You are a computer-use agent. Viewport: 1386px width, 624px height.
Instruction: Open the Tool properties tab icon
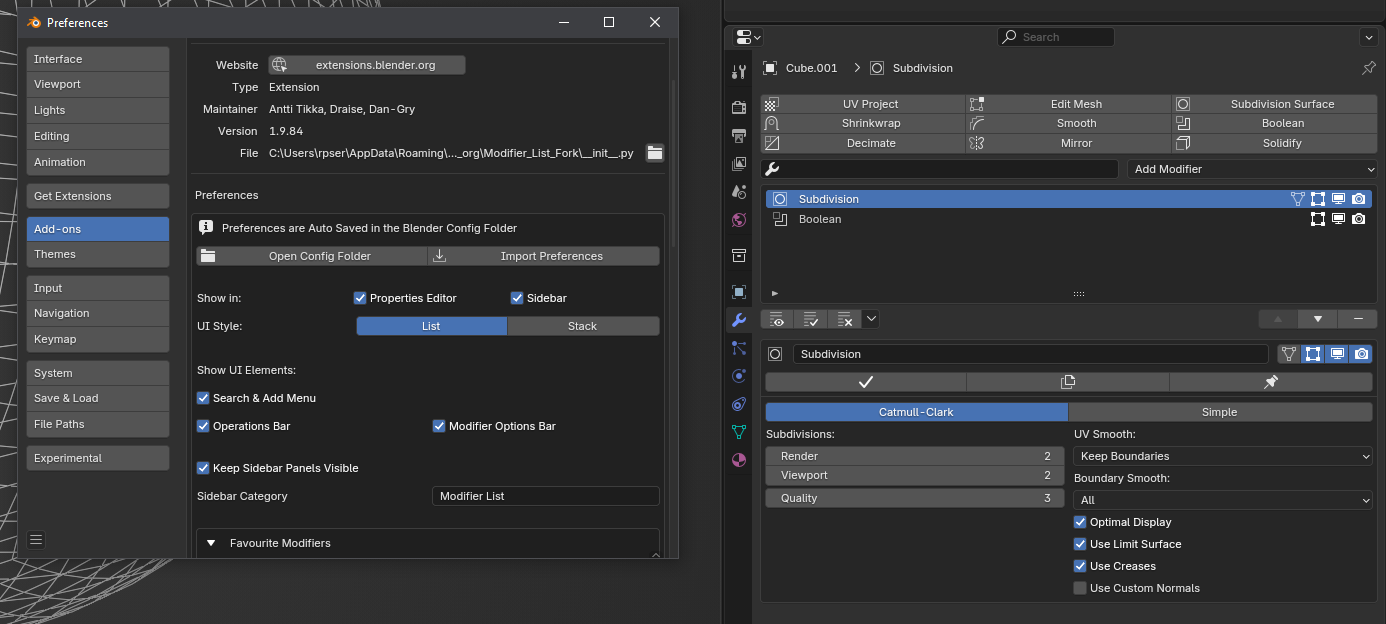(x=739, y=72)
